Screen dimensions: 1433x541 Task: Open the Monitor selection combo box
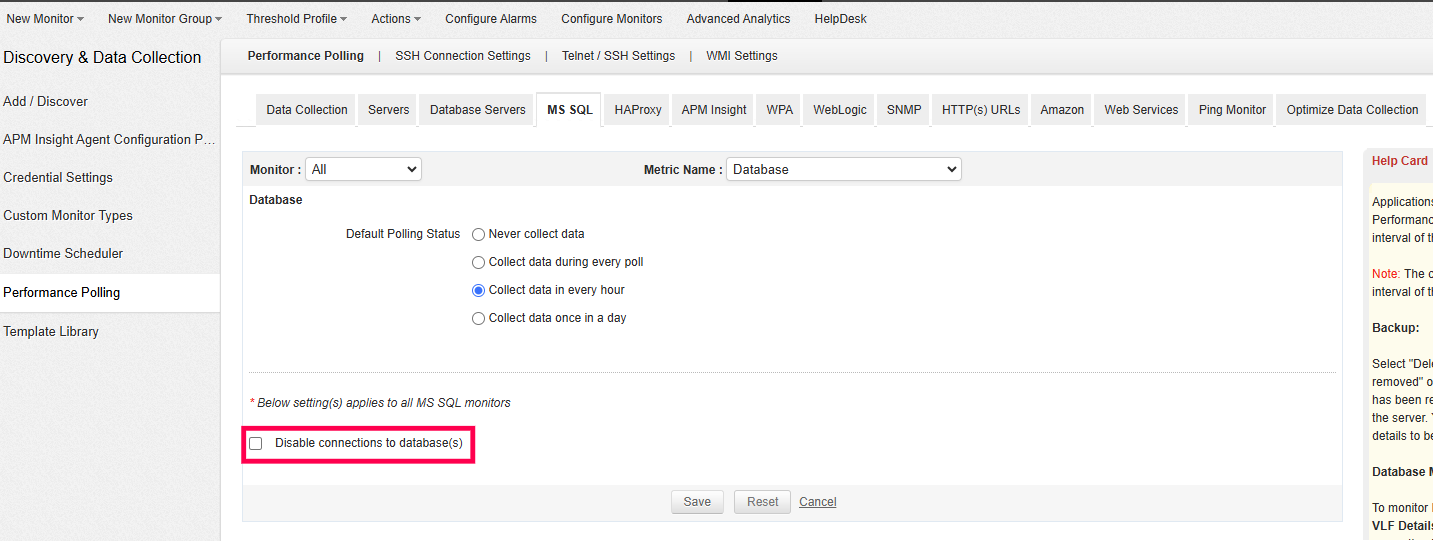coord(363,170)
